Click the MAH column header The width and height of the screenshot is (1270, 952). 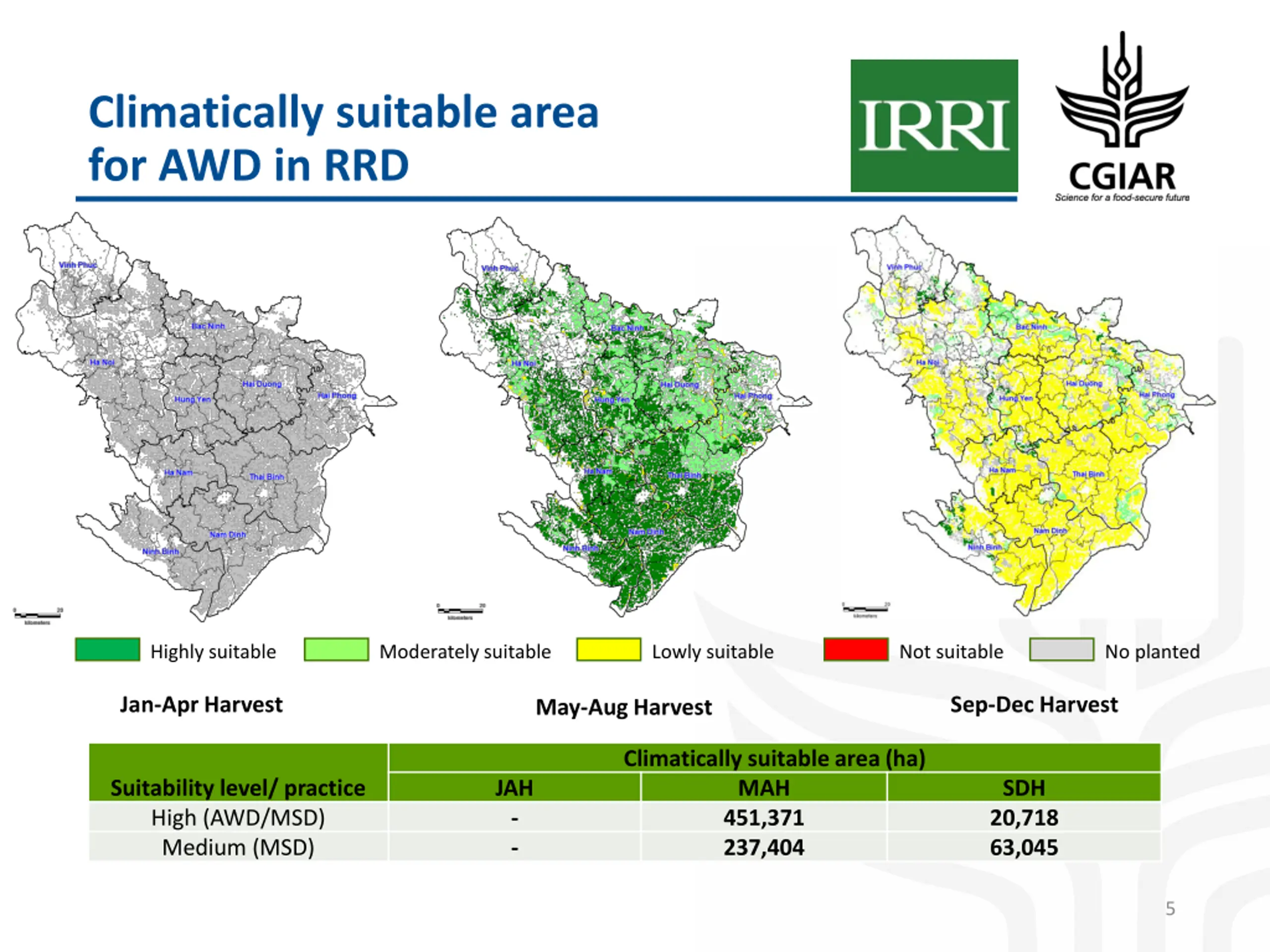[763, 788]
